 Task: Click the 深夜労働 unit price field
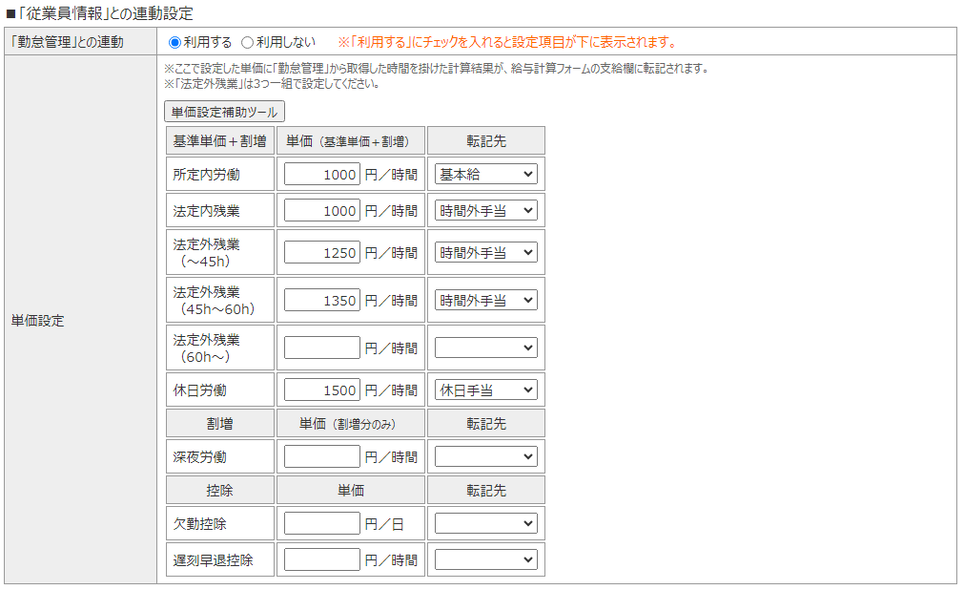tap(322, 457)
